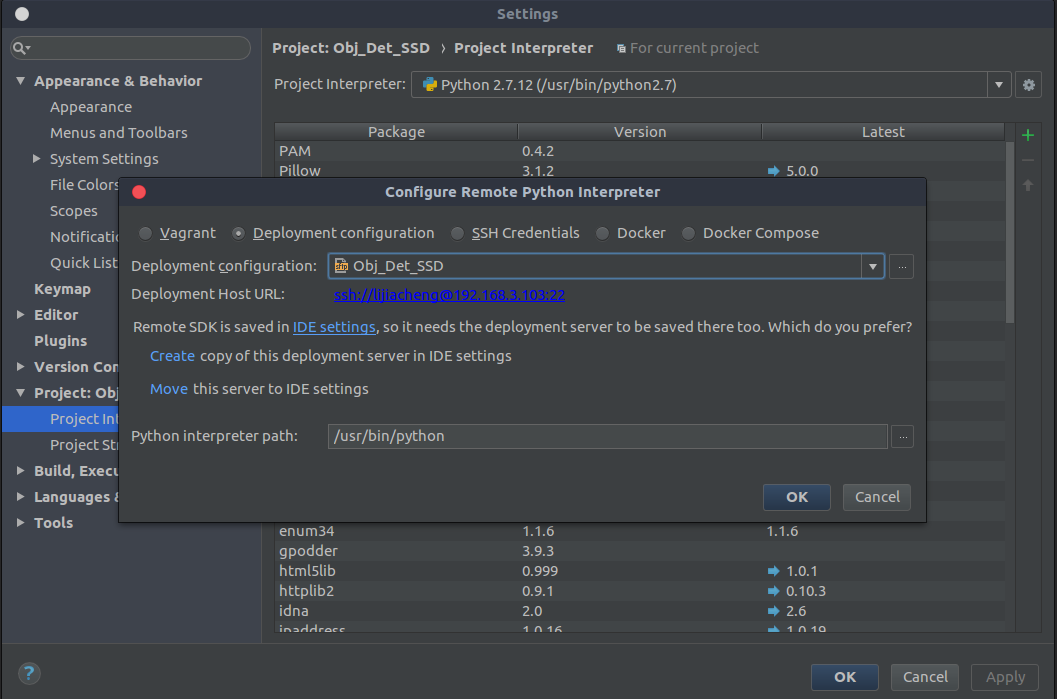Click the IDE settings link
The height and width of the screenshot is (699, 1057).
pos(334,327)
